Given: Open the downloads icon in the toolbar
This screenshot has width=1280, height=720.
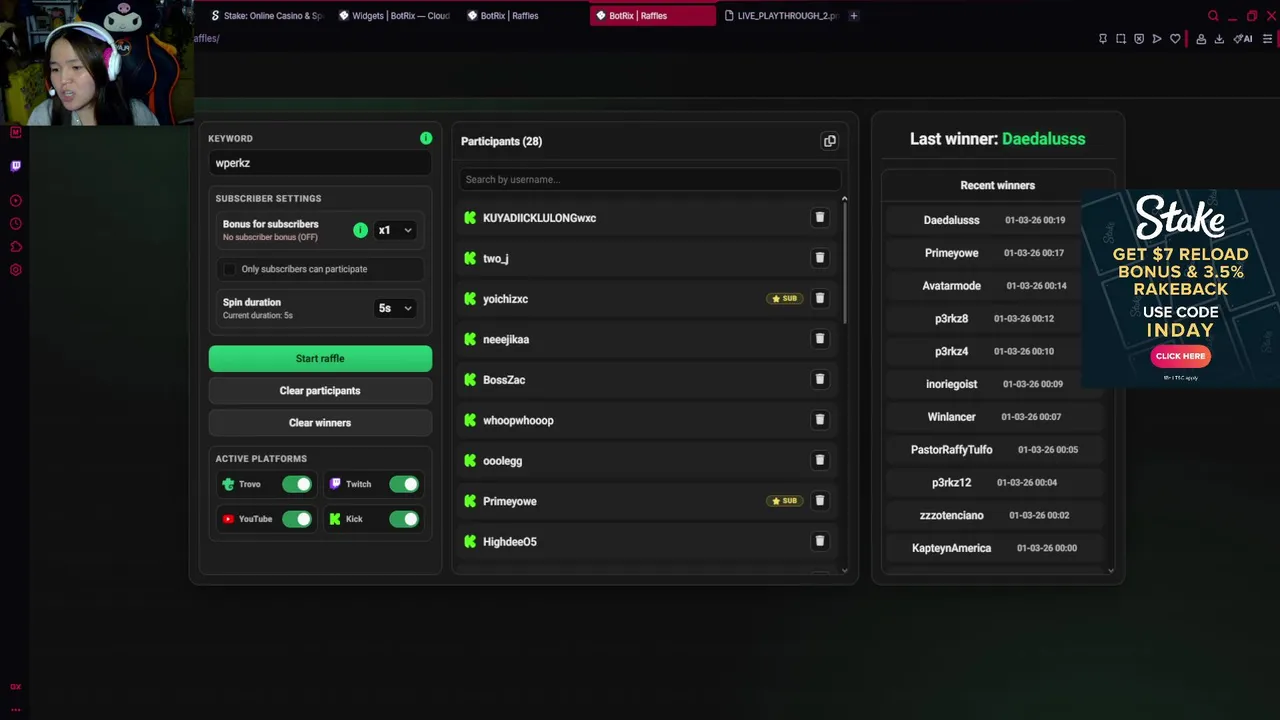Looking at the screenshot, I should coord(1219,39).
